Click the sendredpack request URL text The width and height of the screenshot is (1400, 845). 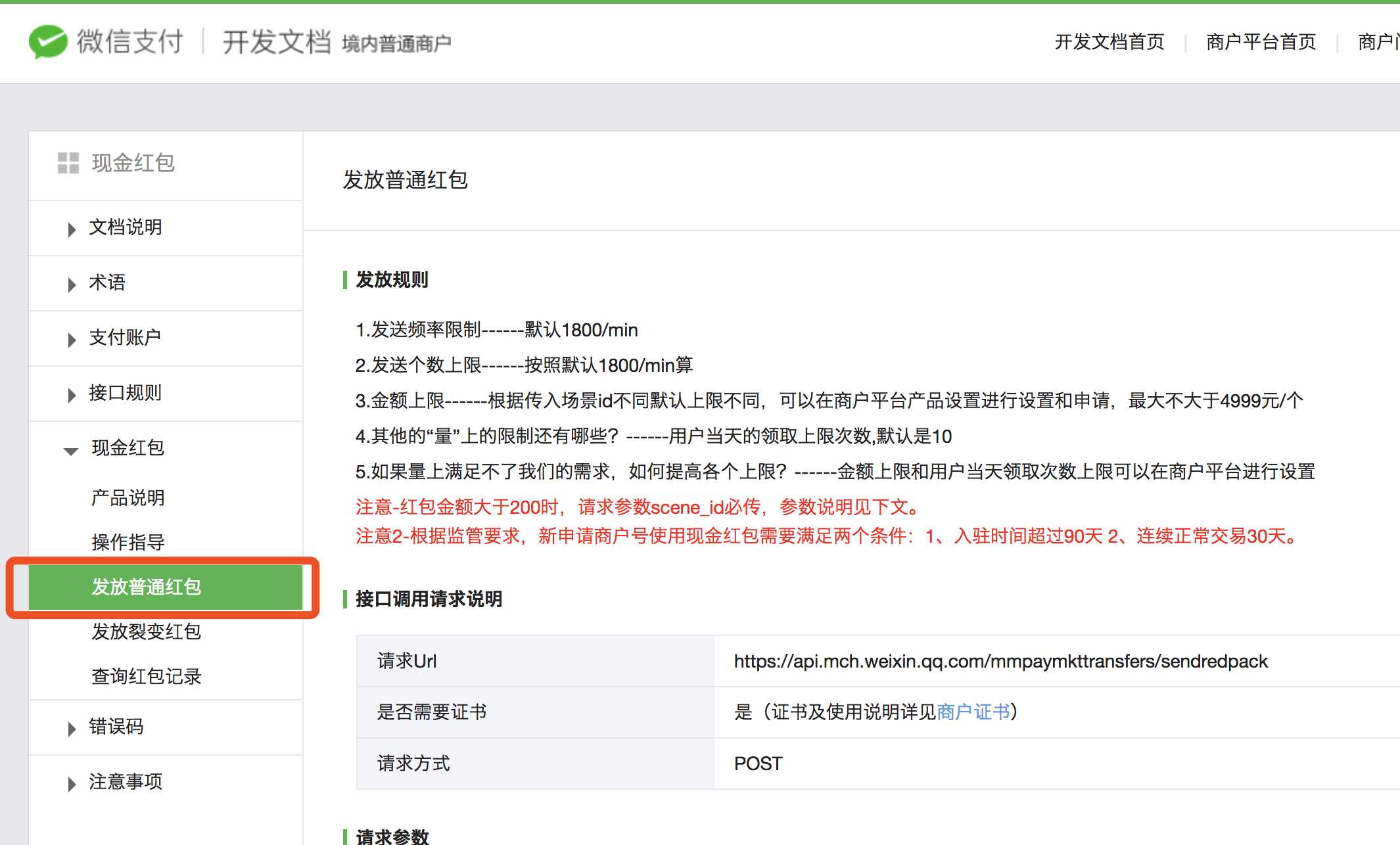coord(1000,661)
